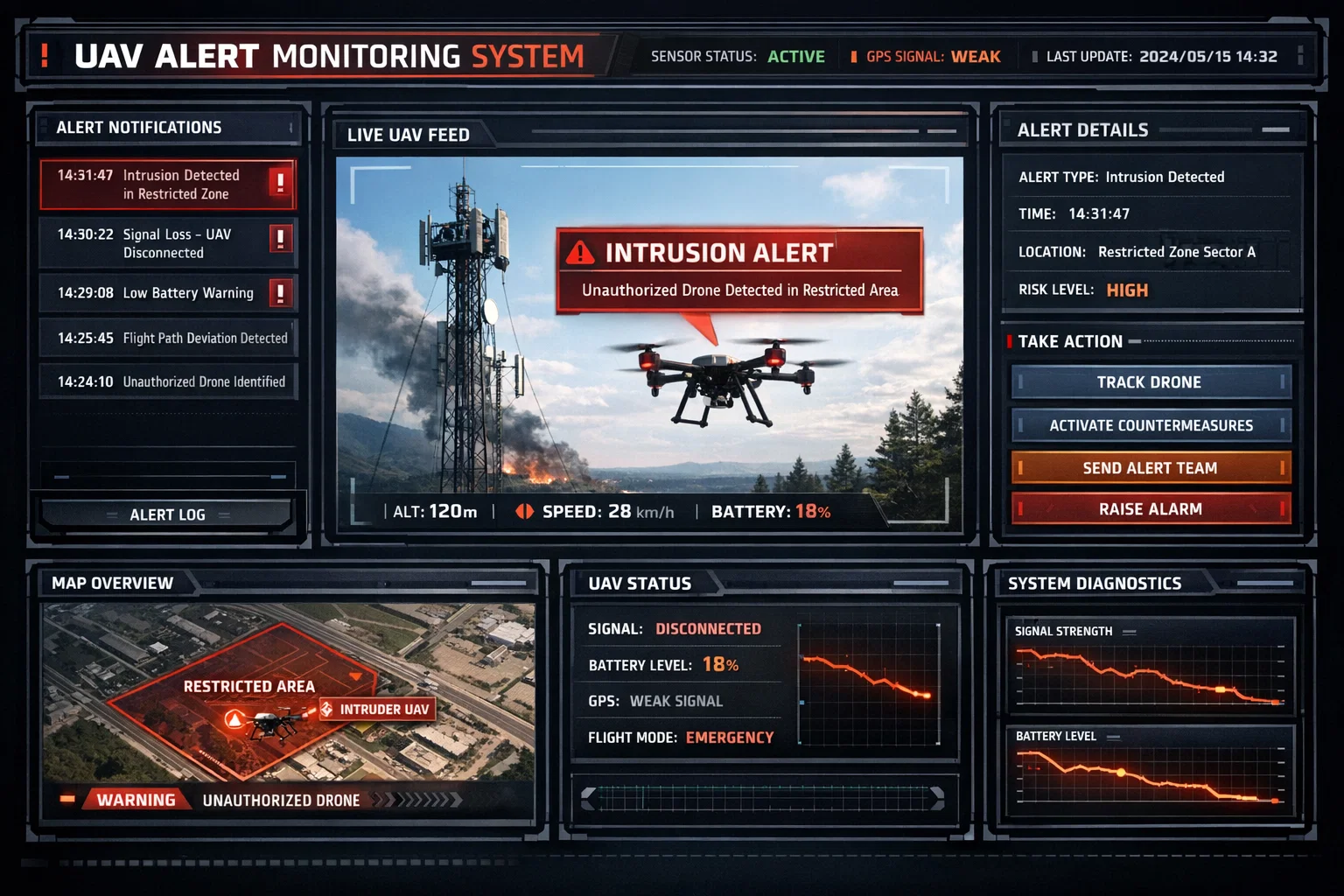Click the warning triangle in Intrusion Alert banner

[580, 253]
